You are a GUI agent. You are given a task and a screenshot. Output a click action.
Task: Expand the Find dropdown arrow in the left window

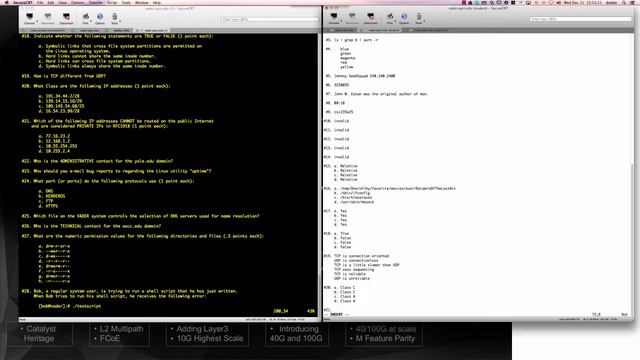pos(91,21)
